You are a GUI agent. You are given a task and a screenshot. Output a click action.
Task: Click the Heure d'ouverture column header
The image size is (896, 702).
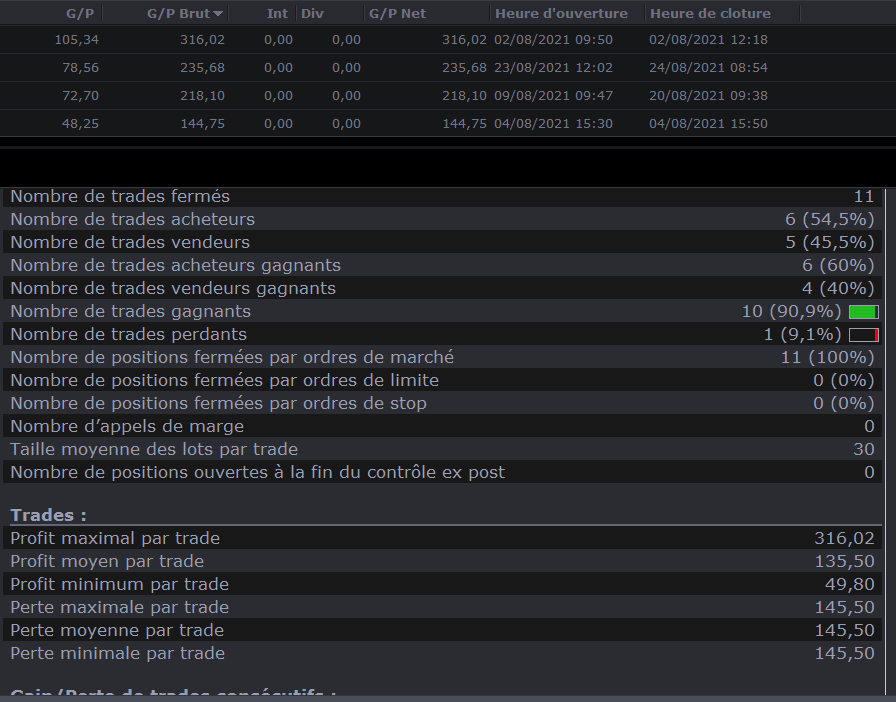pyautogui.click(x=561, y=13)
